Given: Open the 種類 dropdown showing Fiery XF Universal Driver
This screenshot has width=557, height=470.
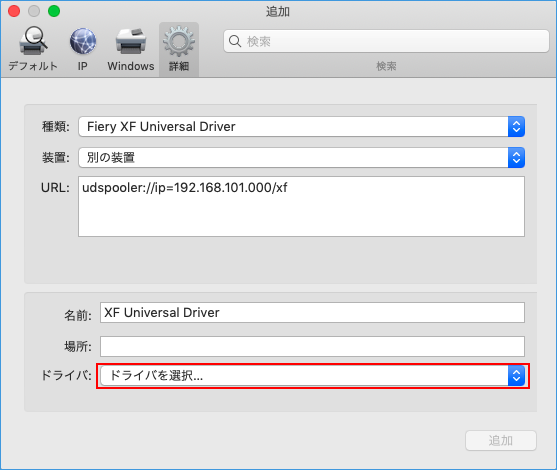Looking at the screenshot, I should pos(301,126).
